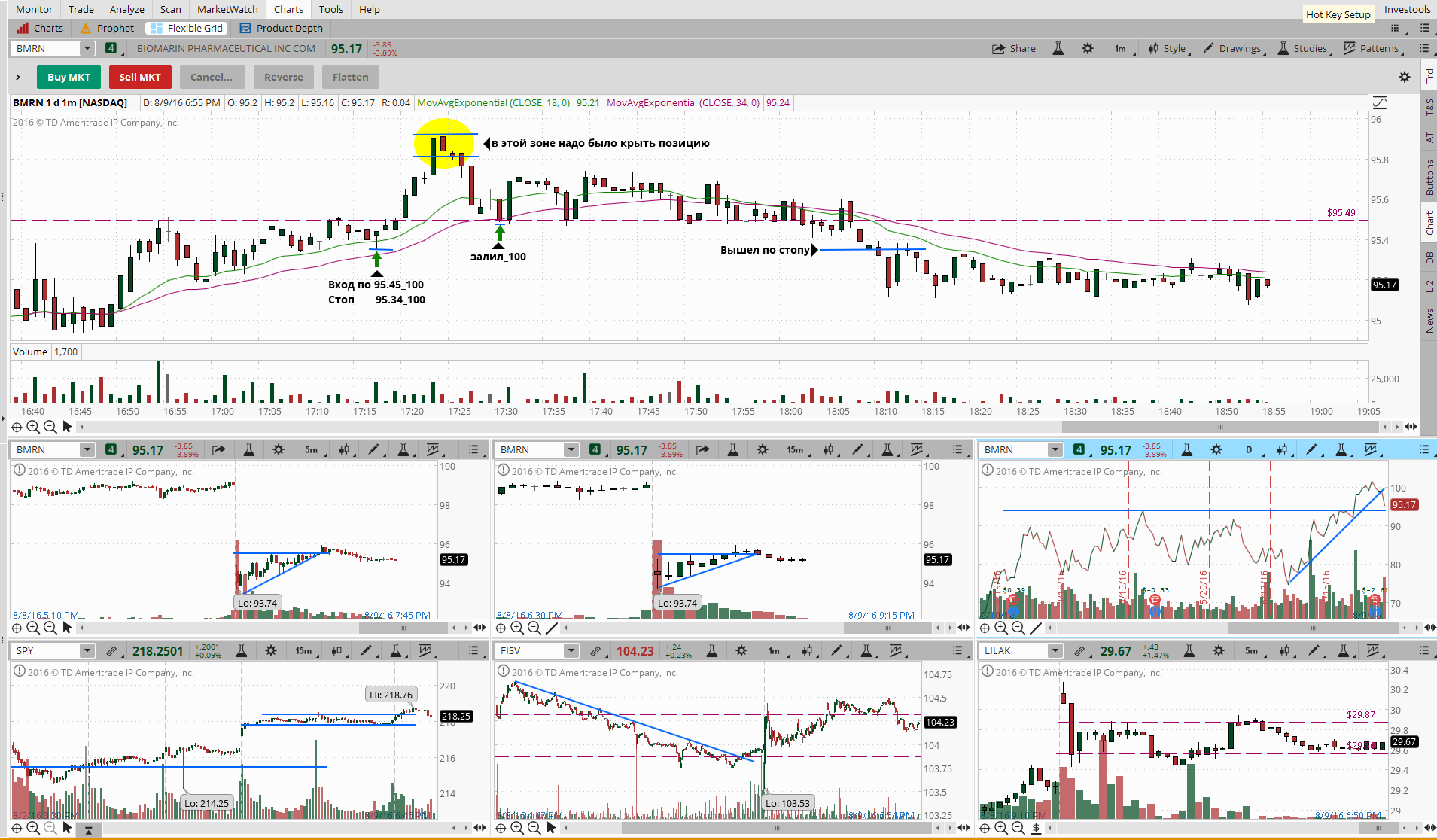Open the Tools tab

pos(331,9)
